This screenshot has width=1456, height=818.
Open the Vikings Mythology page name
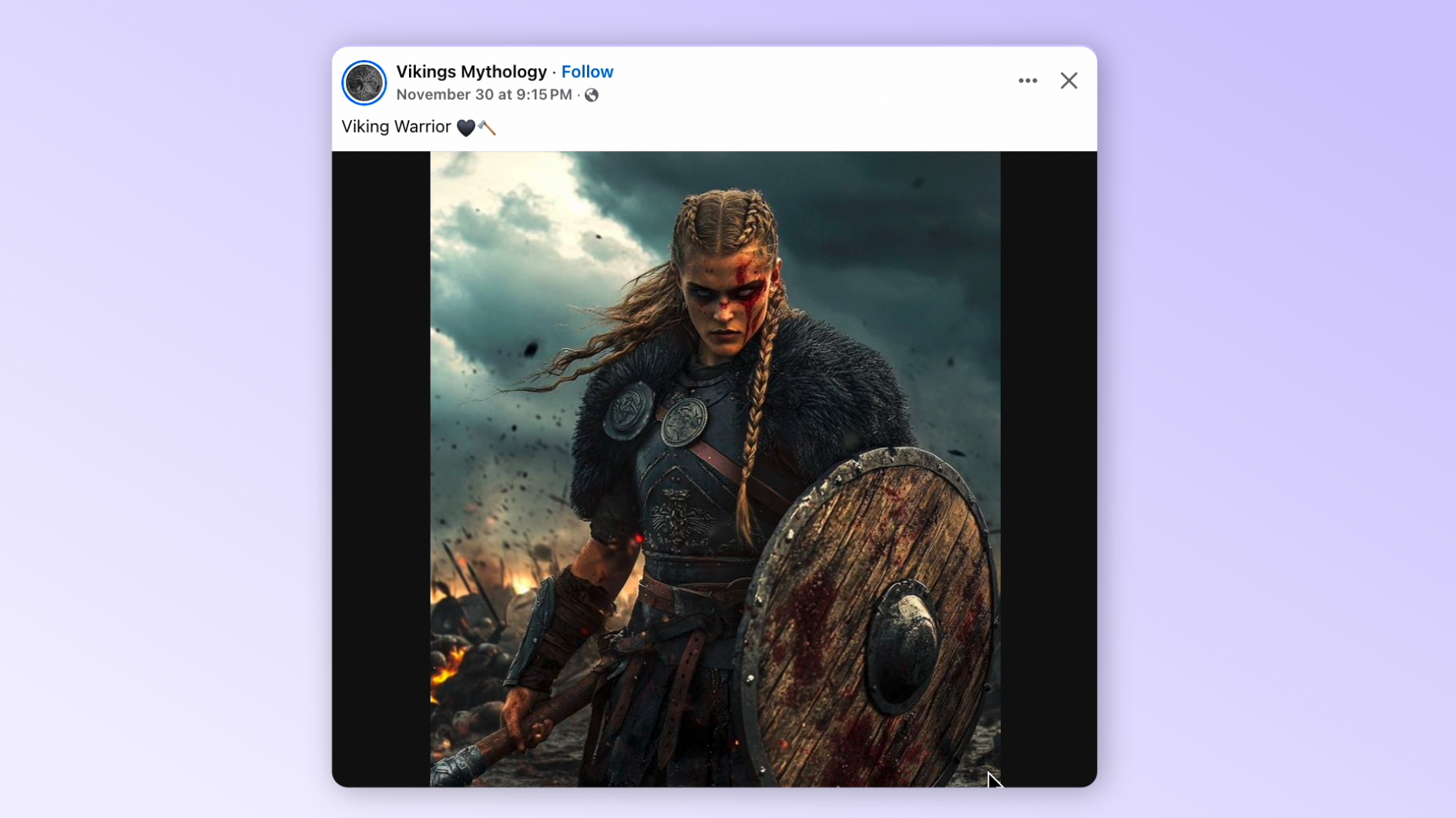coord(471,72)
